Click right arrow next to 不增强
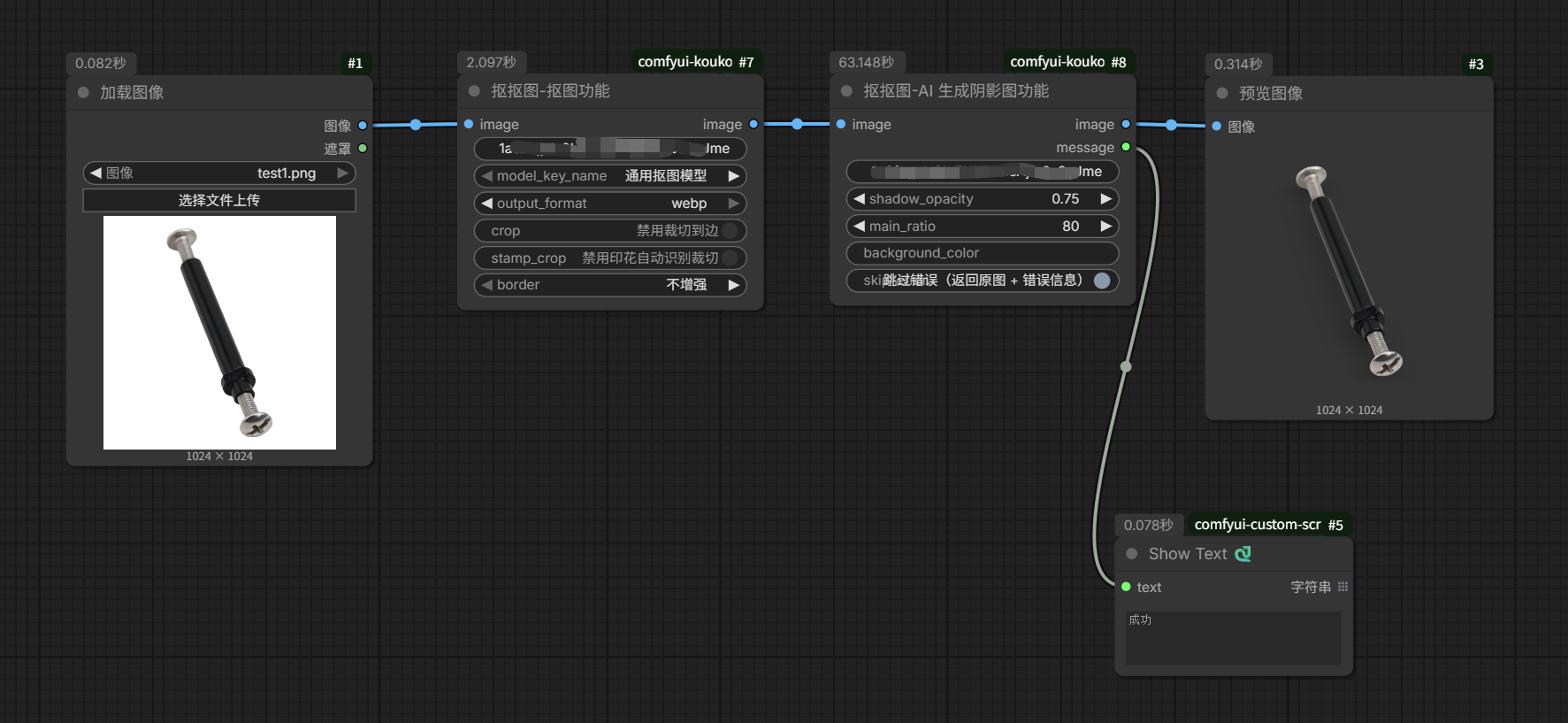This screenshot has width=1568, height=723. pyautogui.click(x=734, y=285)
